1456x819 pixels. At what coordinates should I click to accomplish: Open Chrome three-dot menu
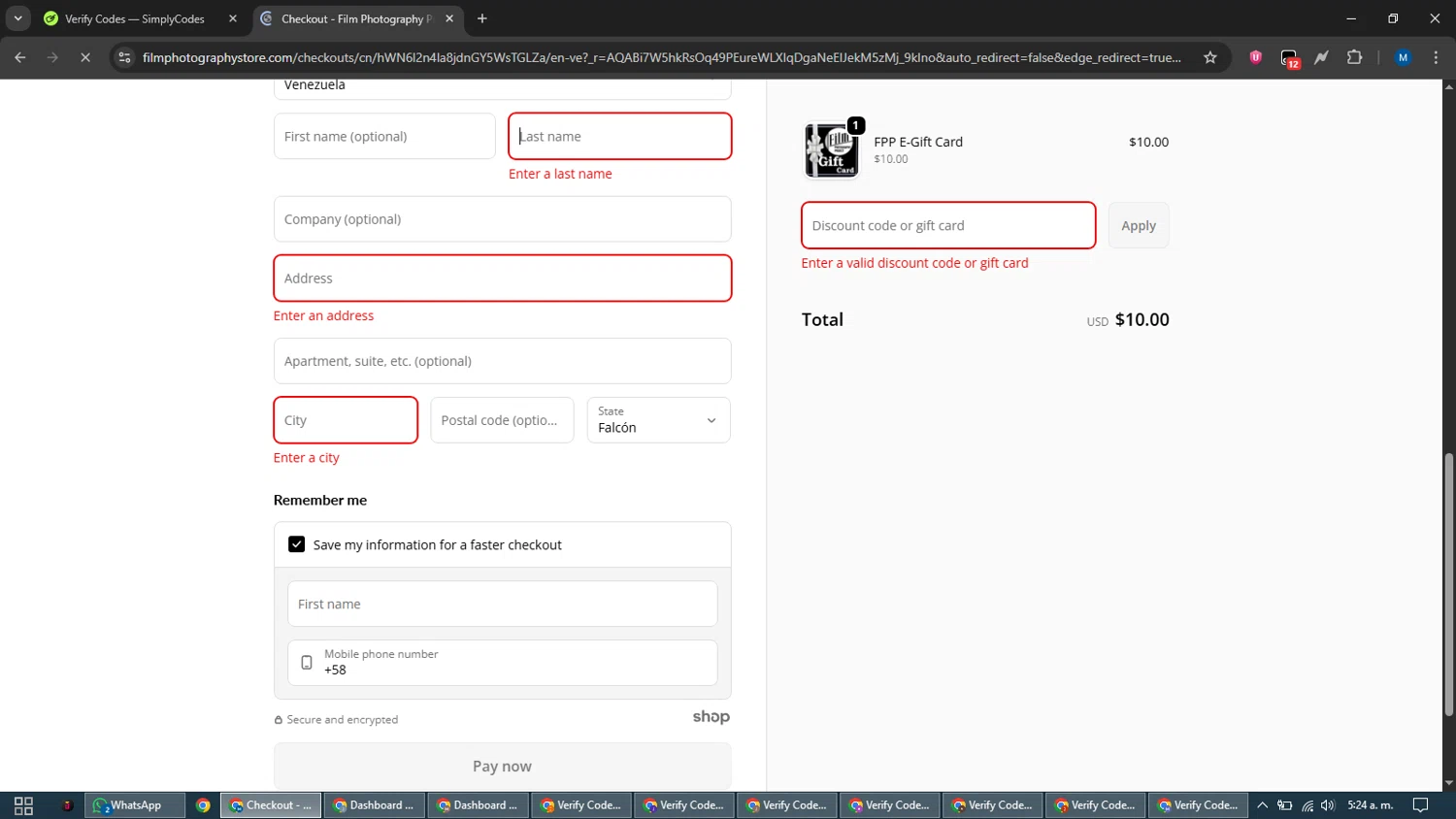click(x=1436, y=57)
